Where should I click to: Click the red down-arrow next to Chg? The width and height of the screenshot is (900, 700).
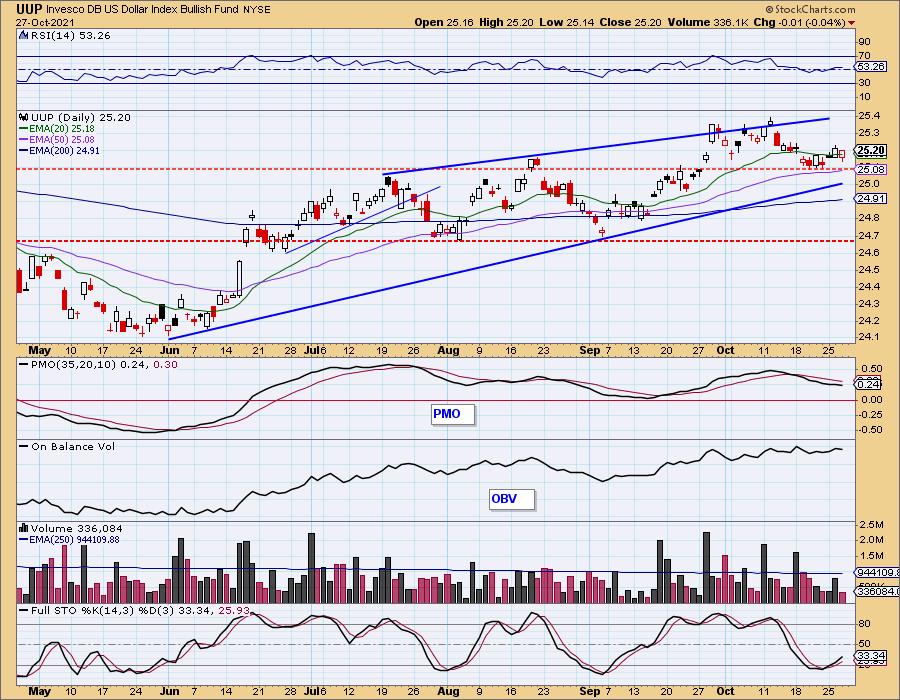click(851, 23)
